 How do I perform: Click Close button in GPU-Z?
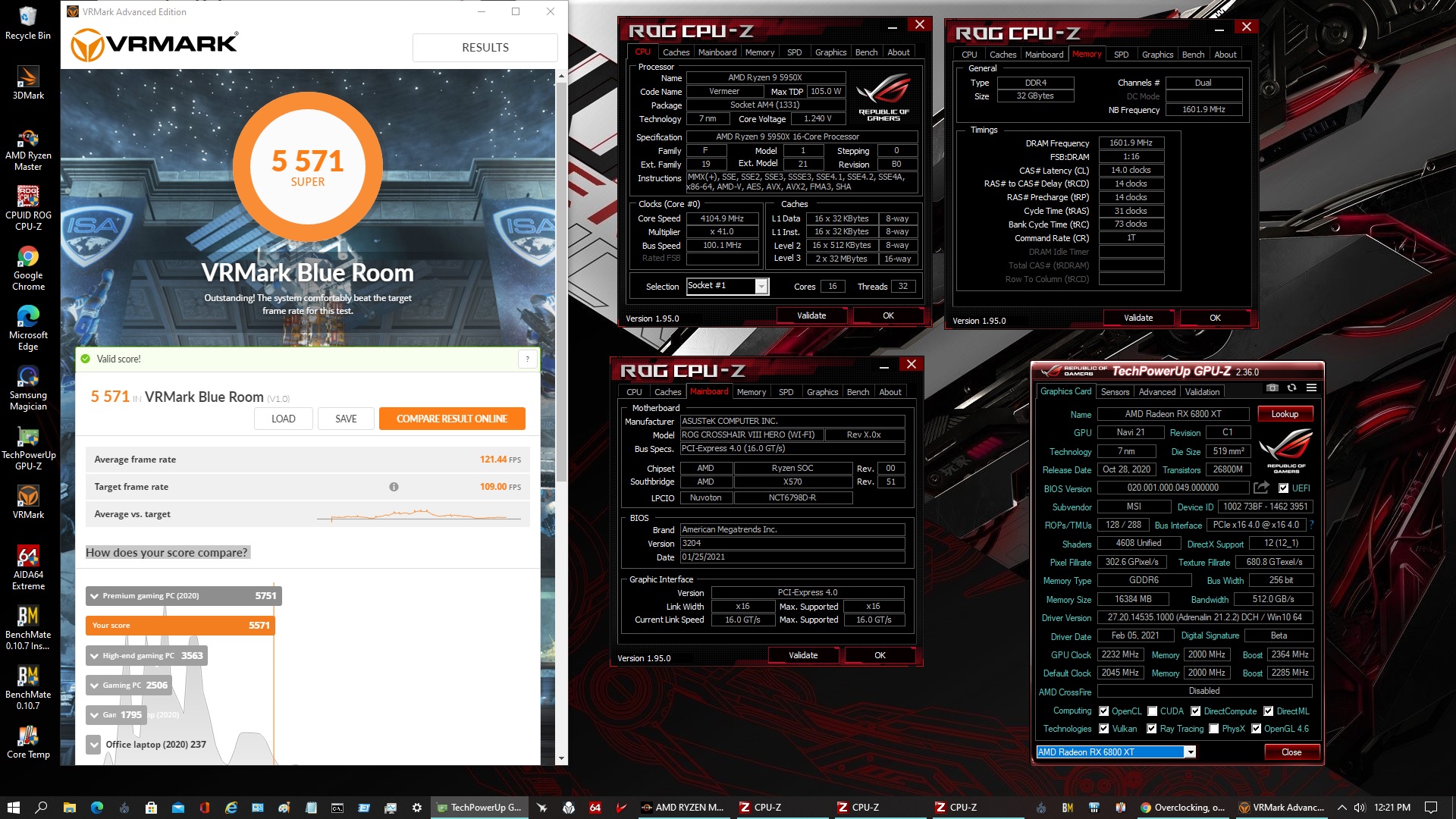point(1291,752)
